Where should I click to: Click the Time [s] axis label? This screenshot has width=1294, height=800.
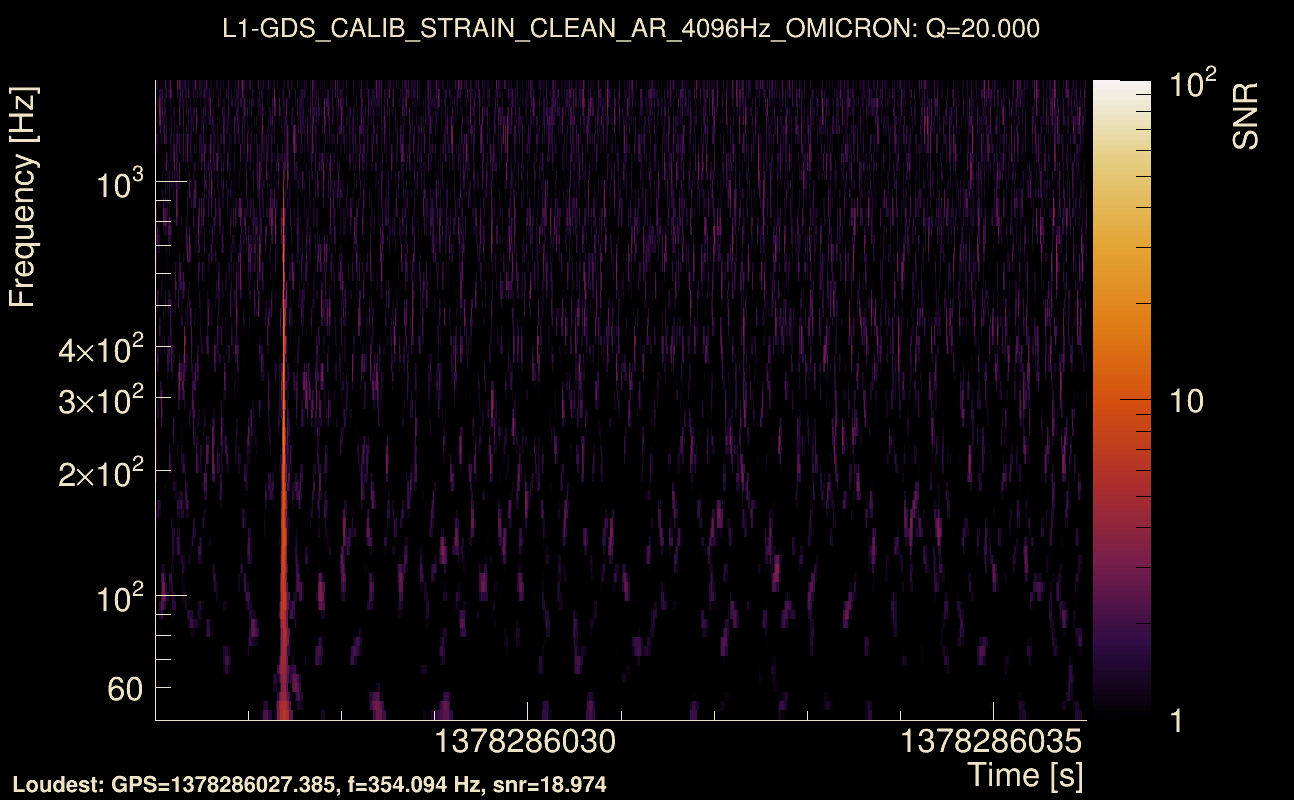1024,774
